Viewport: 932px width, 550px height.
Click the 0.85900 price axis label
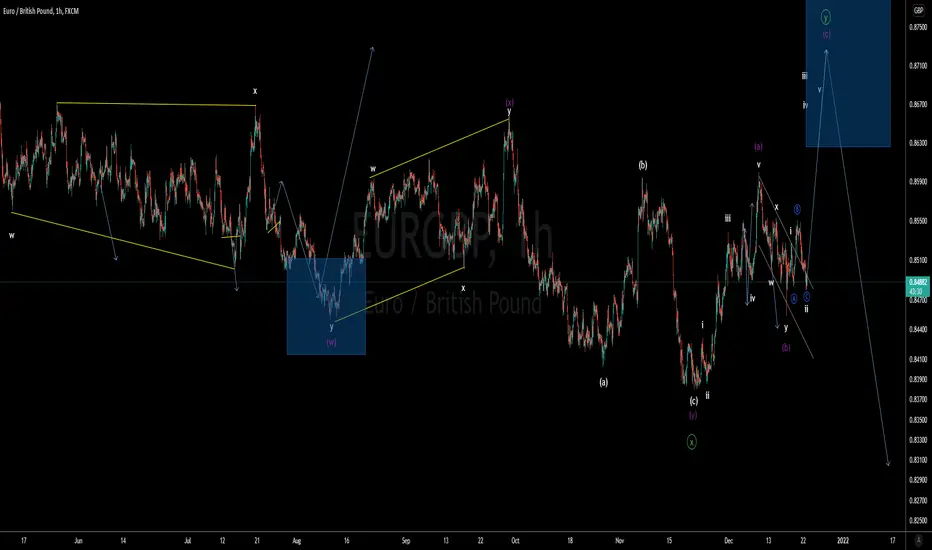pyautogui.click(x=918, y=182)
